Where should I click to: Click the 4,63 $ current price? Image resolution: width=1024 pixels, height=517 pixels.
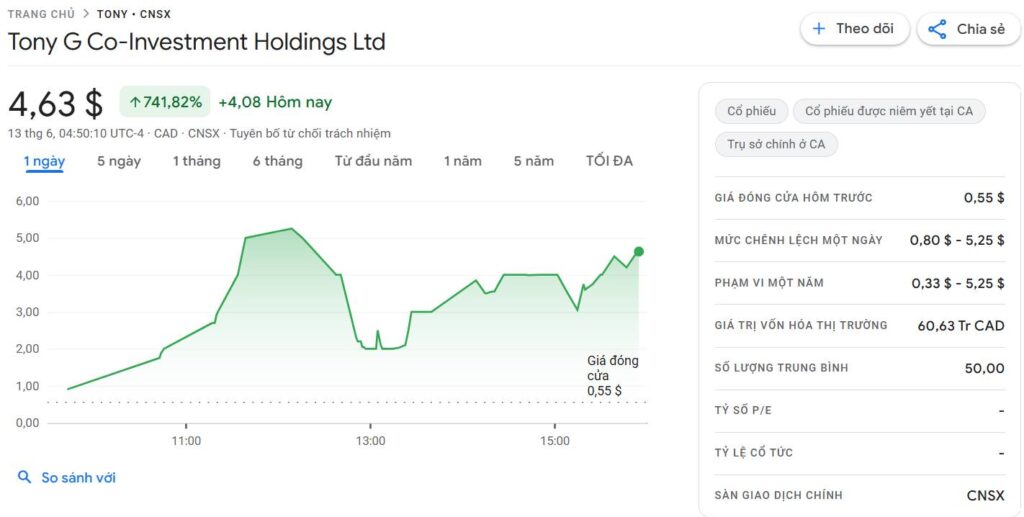56,103
